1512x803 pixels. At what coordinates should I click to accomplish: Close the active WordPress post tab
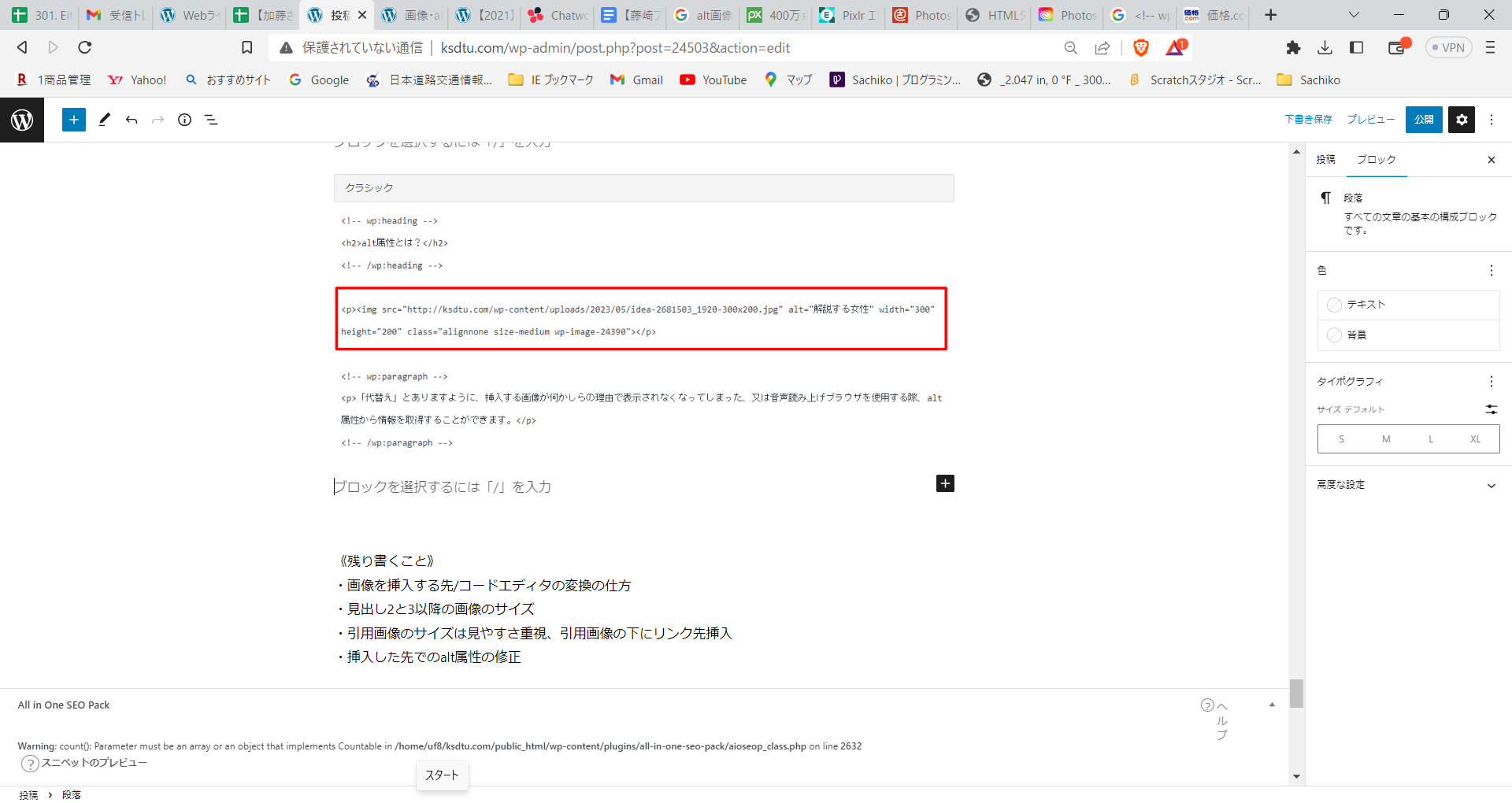click(362, 15)
